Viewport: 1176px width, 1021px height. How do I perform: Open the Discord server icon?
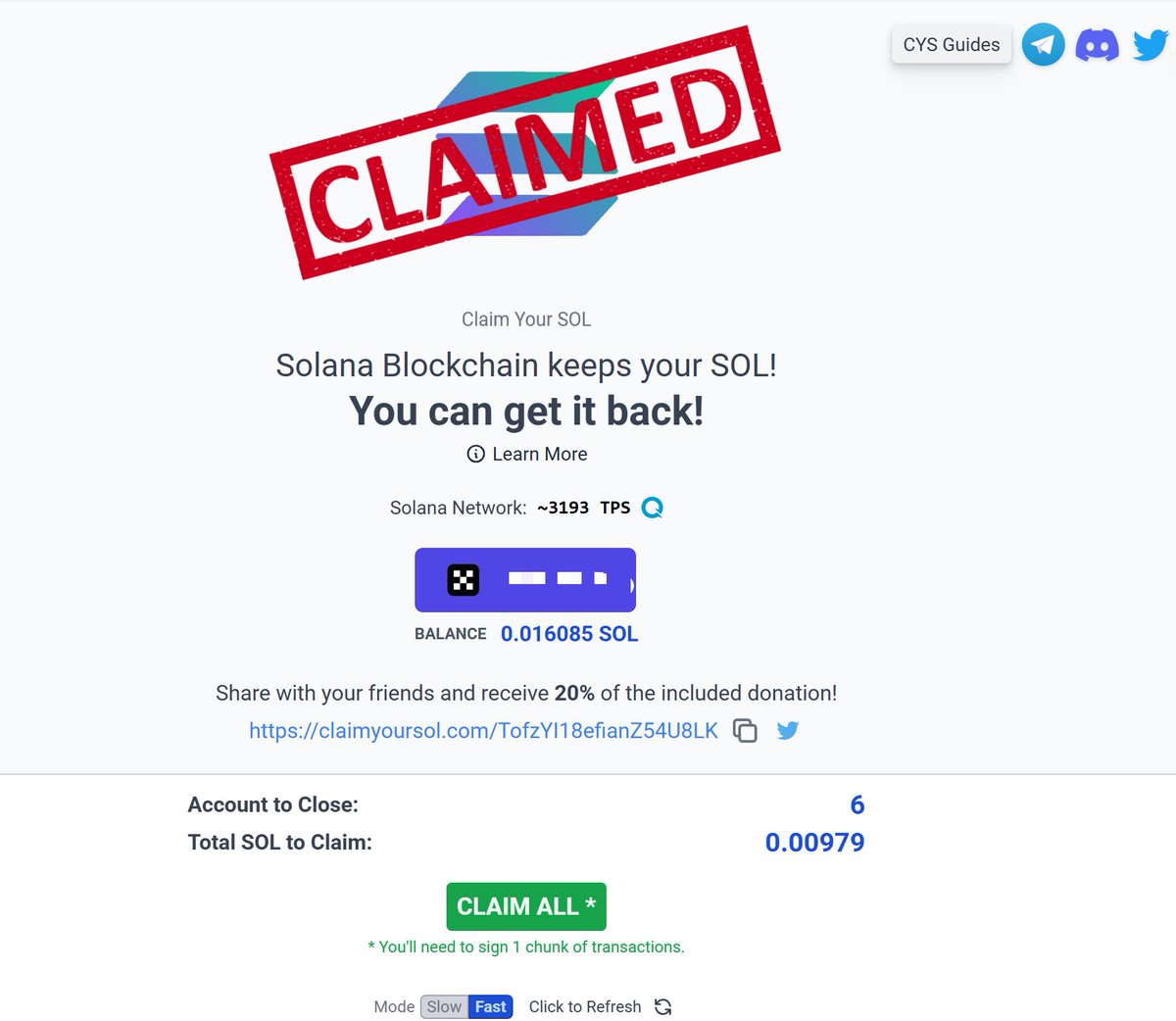click(x=1097, y=45)
